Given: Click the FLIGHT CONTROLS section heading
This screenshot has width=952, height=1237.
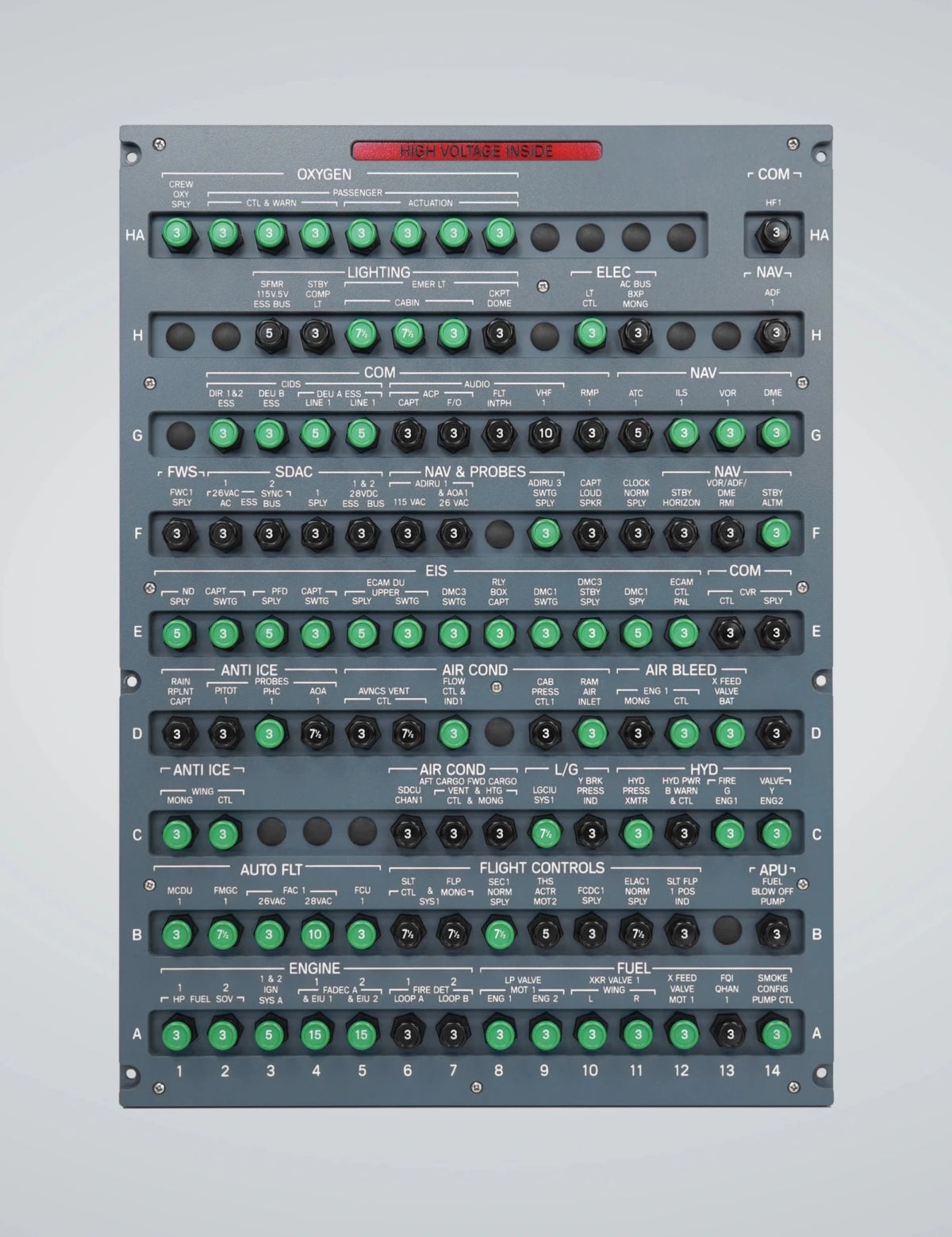Looking at the screenshot, I should pos(542,868).
